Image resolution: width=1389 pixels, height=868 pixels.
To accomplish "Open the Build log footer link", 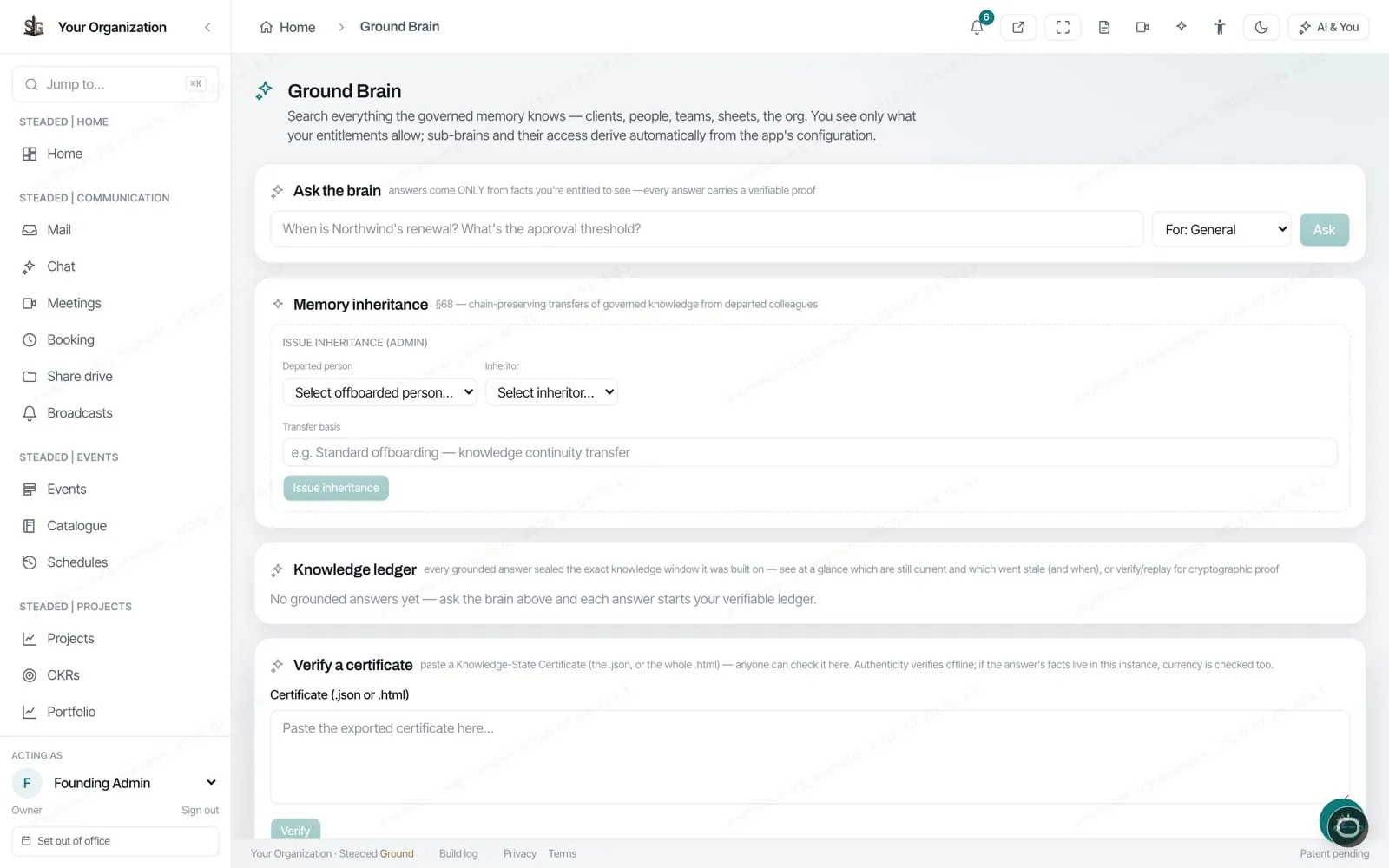I will pyautogui.click(x=458, y=853).
